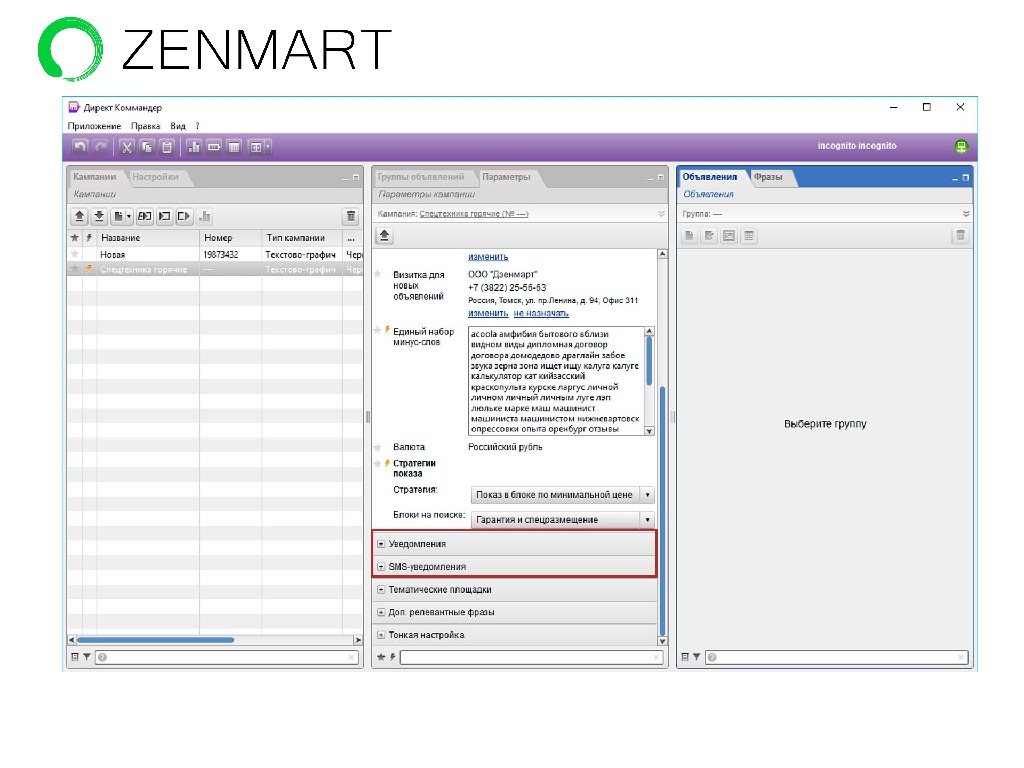Screen dimensions: 1024x768
Task: Click the filter input below the Объявления panel
Action: coord(837,657)
